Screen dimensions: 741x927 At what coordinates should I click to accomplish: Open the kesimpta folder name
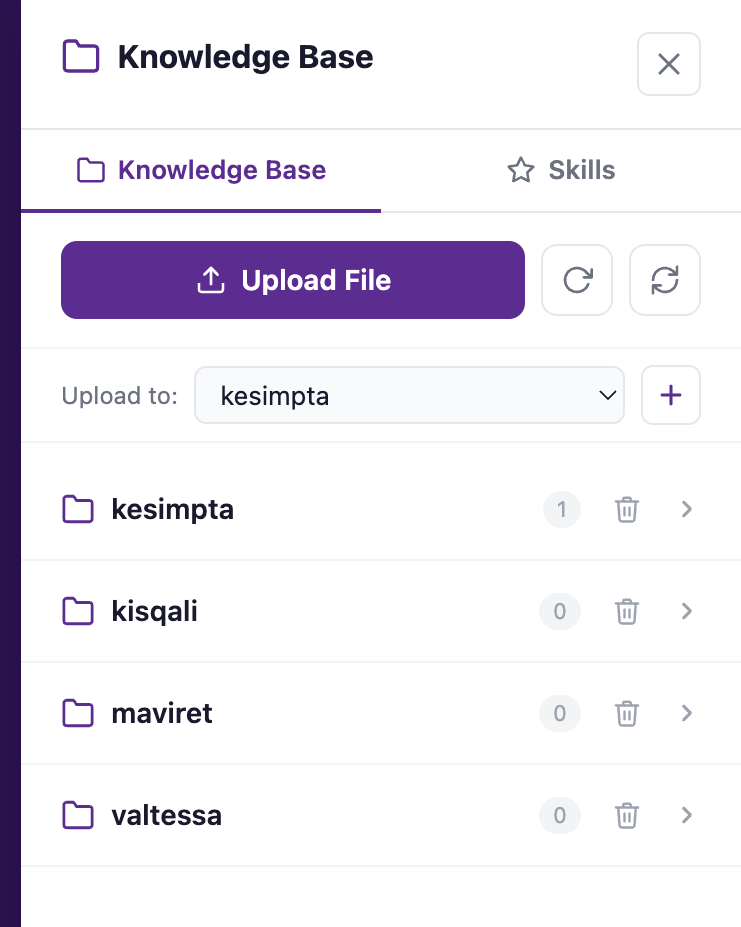click(x=173, y=510)
